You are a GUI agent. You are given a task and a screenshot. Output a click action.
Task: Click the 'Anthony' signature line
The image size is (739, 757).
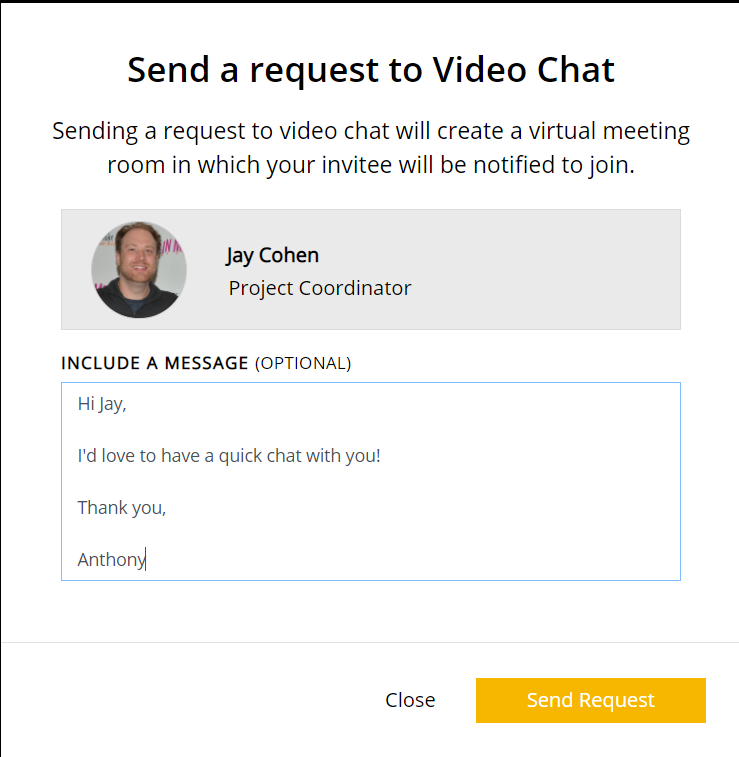112,560
